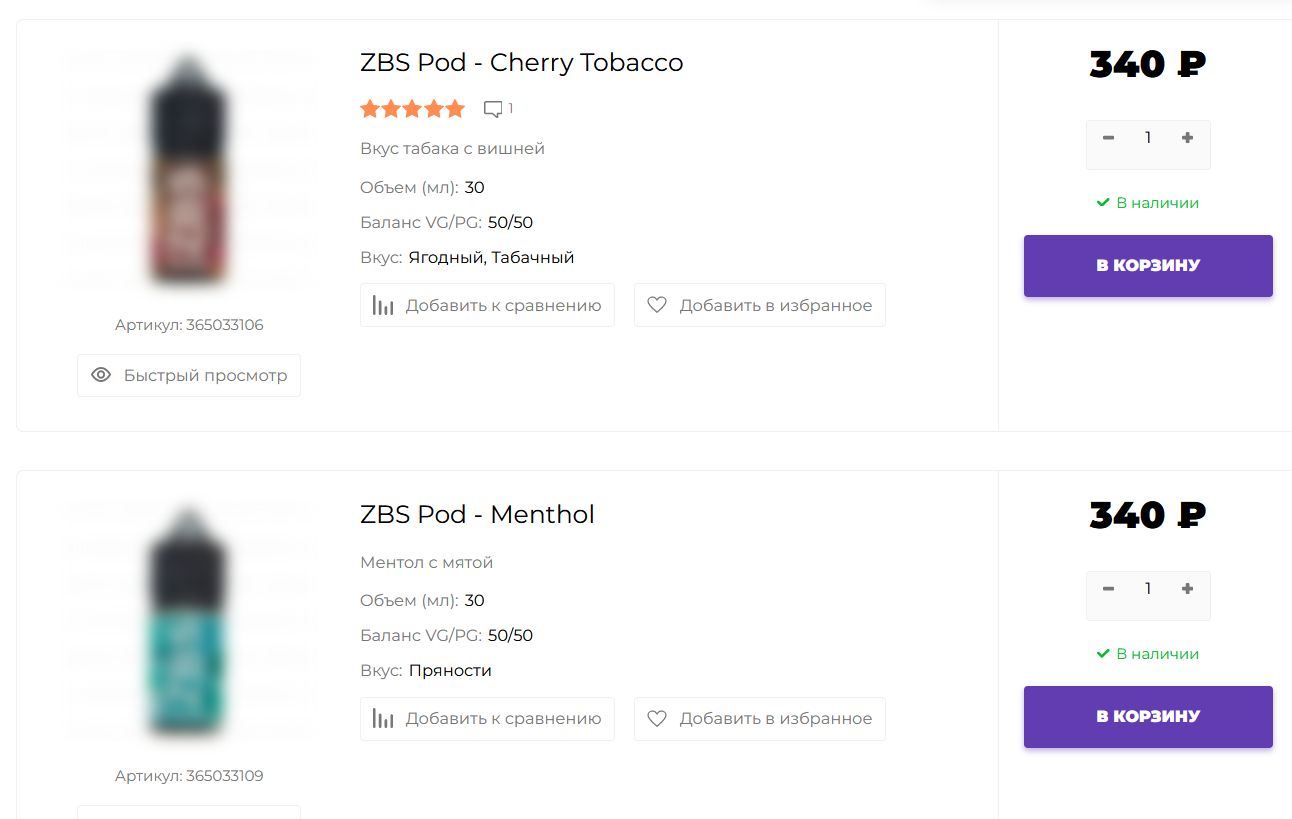Click the comparison bars icon for Cherry Tobacco

click(x=383, y=306)
